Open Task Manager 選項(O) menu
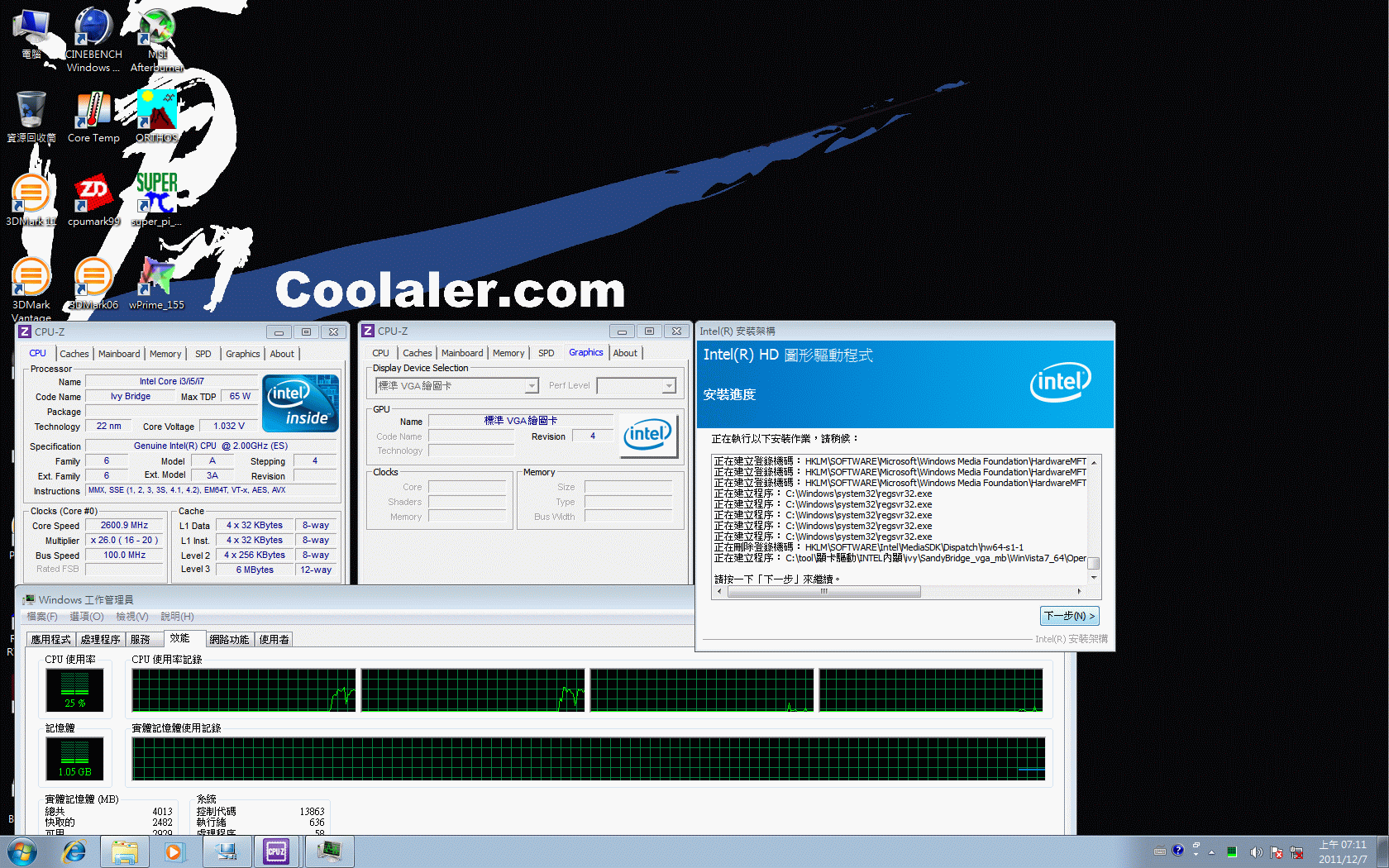The width and height of the screenshot is (1389, 868). point(87,617)
